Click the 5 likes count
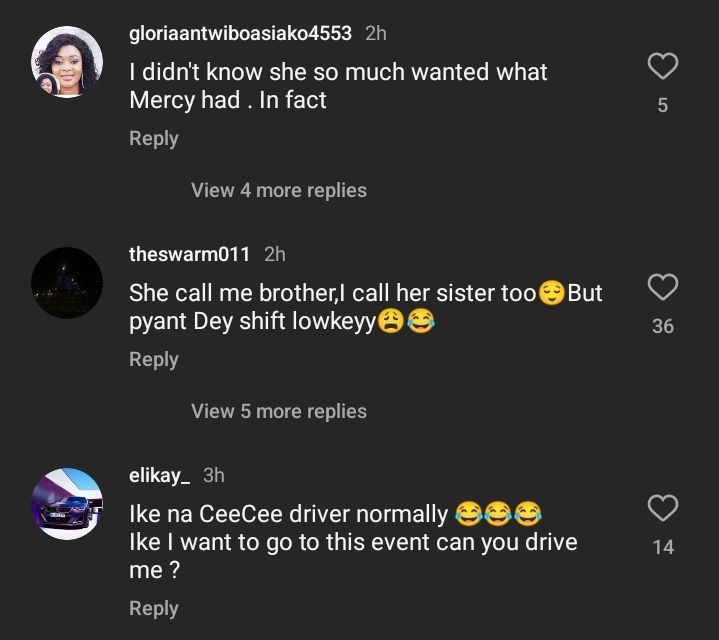Screen dimensions: 719x640 [663, 105]
